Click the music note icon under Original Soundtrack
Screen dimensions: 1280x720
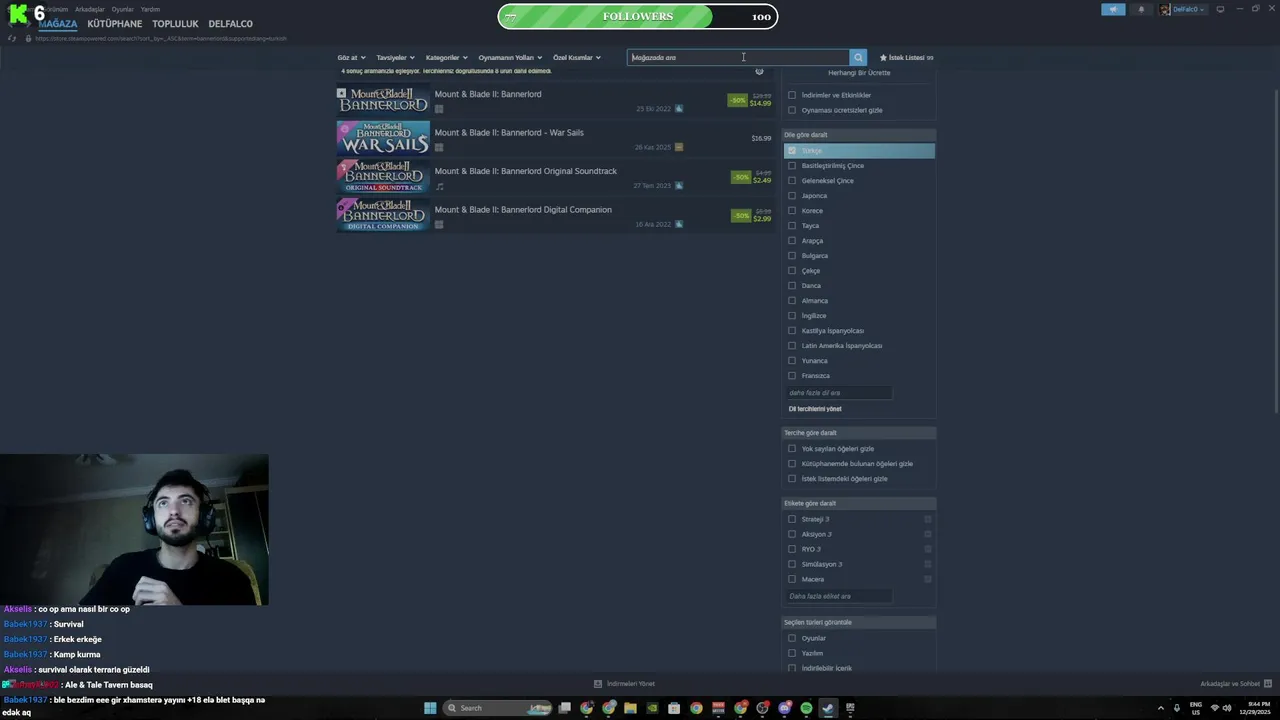click(x=439, y=186)
